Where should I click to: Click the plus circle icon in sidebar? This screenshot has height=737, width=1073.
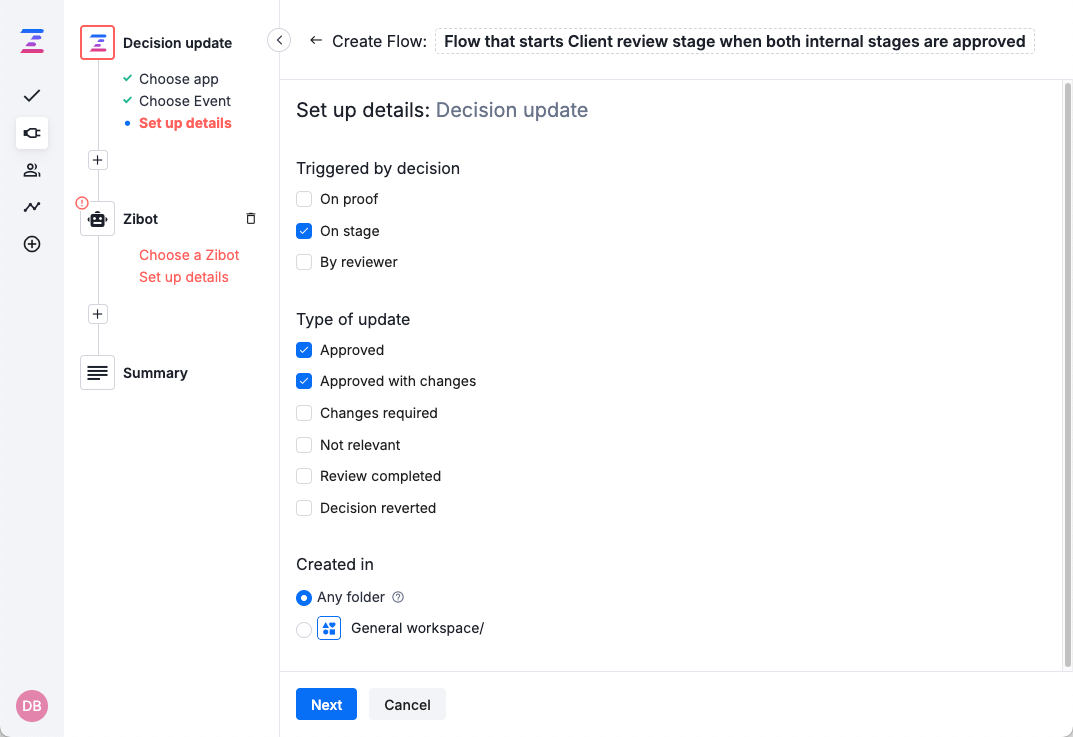pyautogui.click(x=32, y=244)
